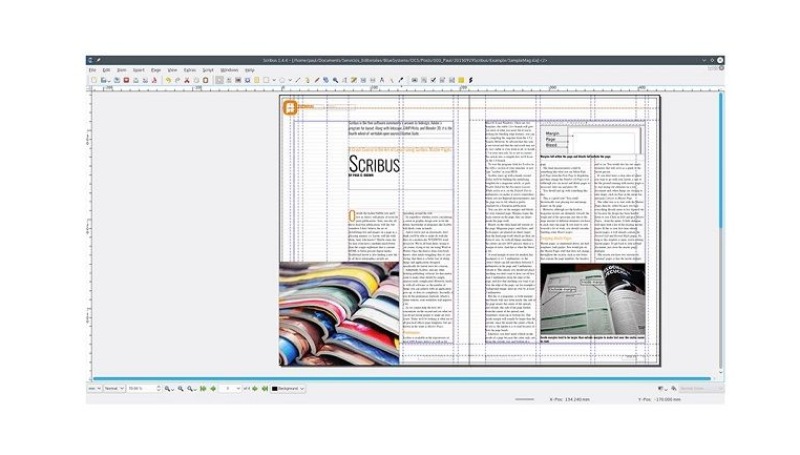800x455 pixels.
Task: Undo the last action via toolbar
Action: 167,80
